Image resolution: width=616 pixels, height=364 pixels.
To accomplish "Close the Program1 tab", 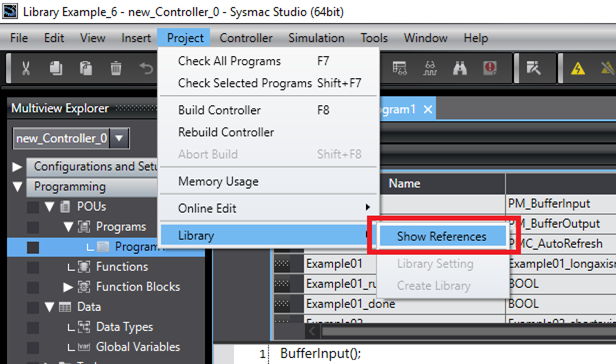I will tap(428, 109).
